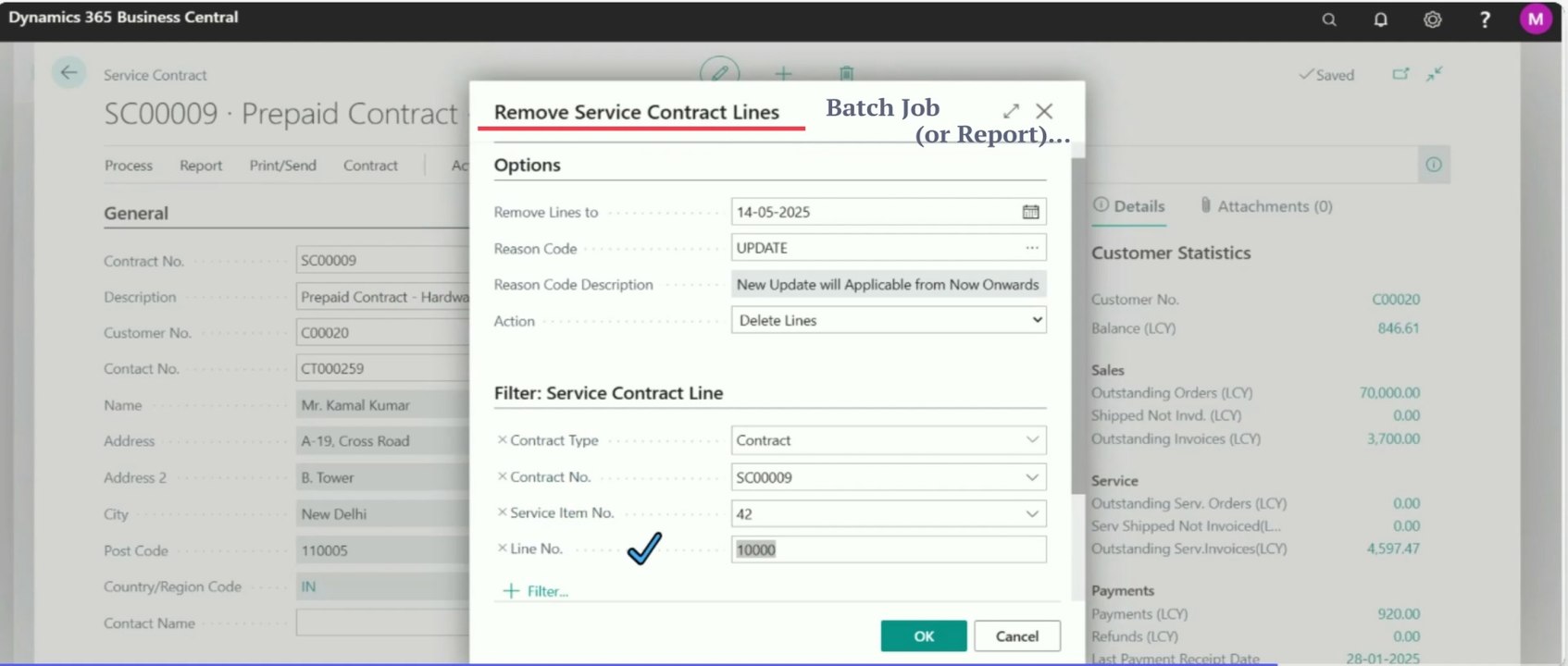Open the search magnifier in top bar
This screenshot has height=666, width=1568.
coord(1328,19)
